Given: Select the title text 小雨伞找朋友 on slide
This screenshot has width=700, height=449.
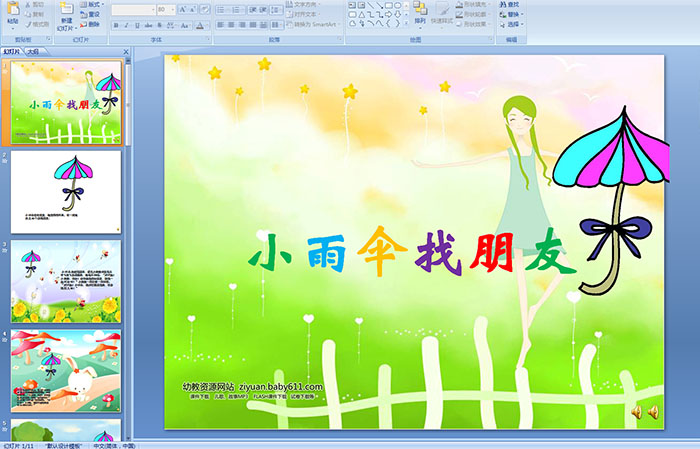Looking at the screenshot, I should 412,252.
